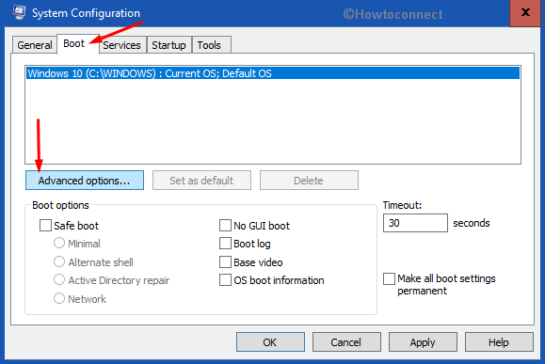Click the System Configuration title bar icon

19,12
